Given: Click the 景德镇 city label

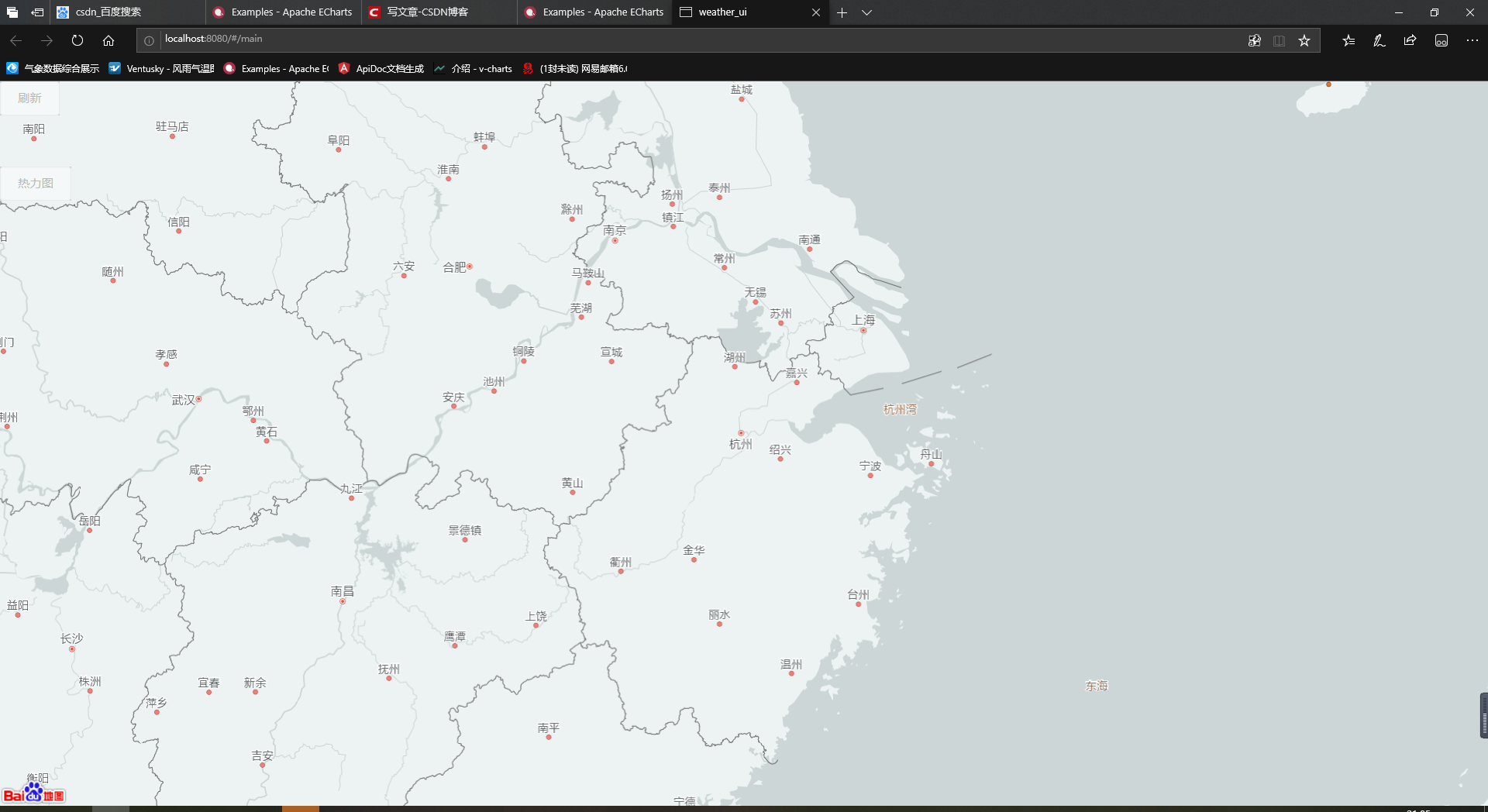Looking at the screenshot, I should tap(465, 530).
